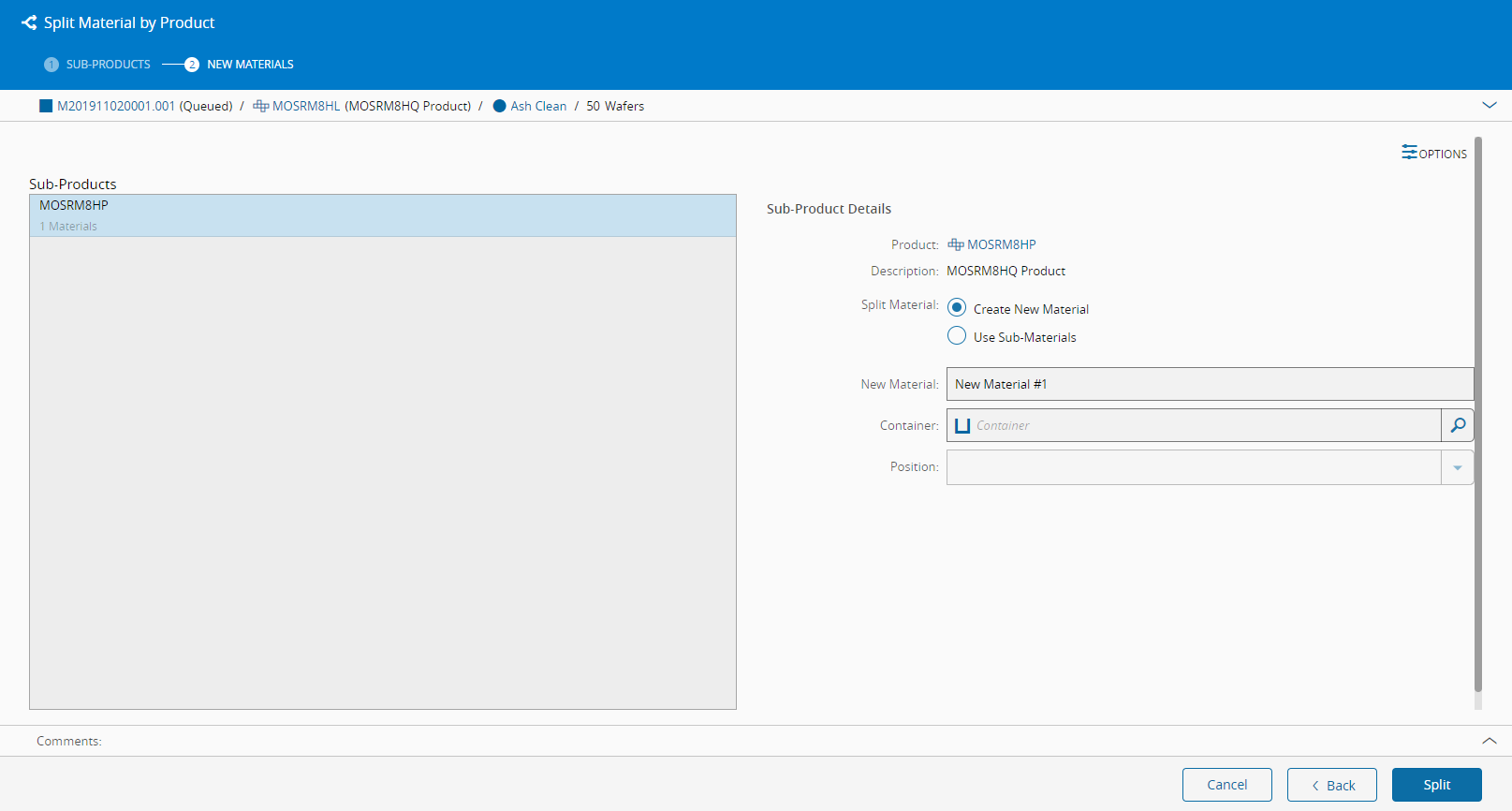Collapse the Comments section chevron
This screenshot has height=811, width=1512.
1490,741
